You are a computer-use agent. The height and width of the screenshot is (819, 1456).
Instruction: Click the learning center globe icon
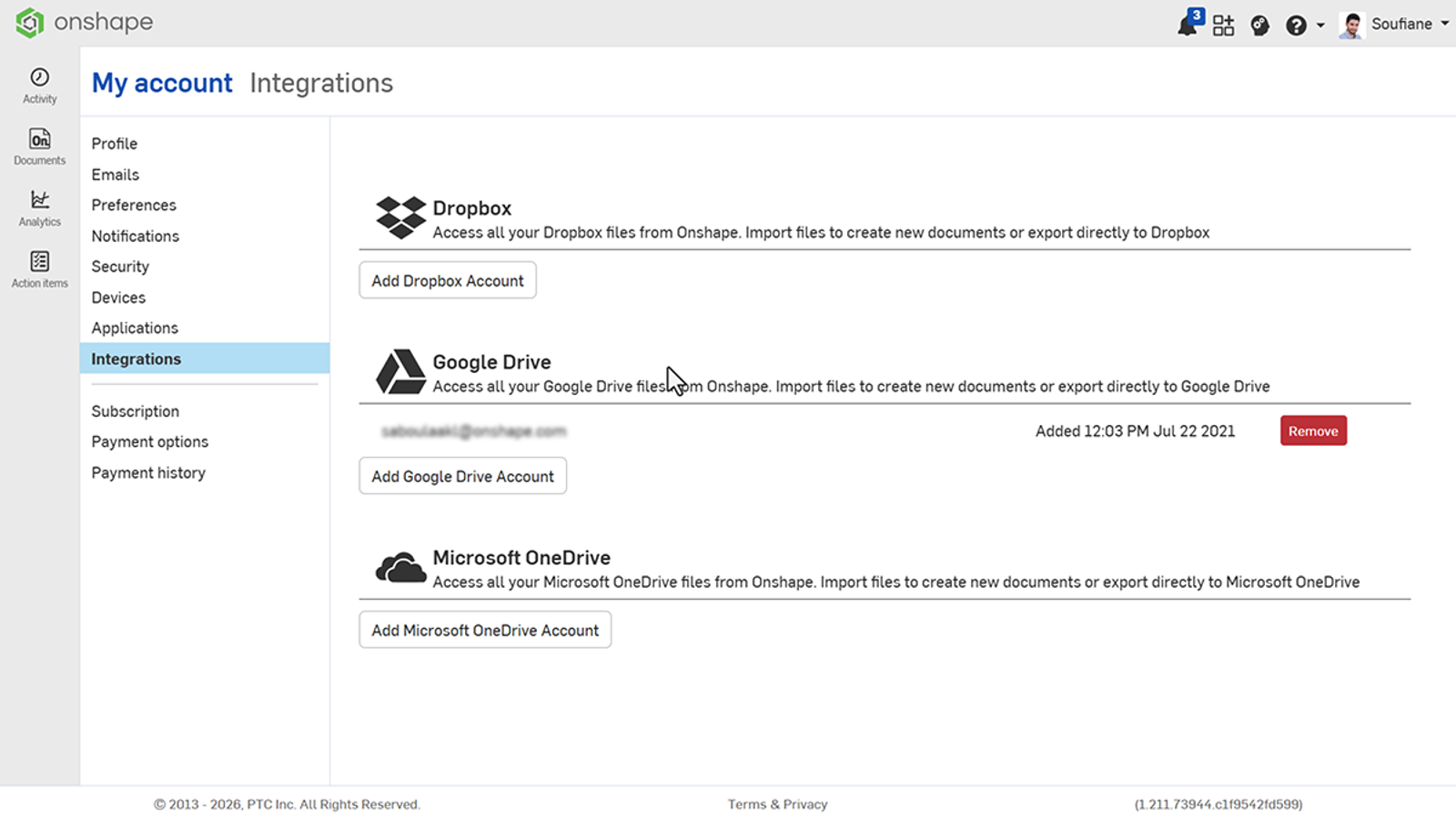coord(1259,25)
